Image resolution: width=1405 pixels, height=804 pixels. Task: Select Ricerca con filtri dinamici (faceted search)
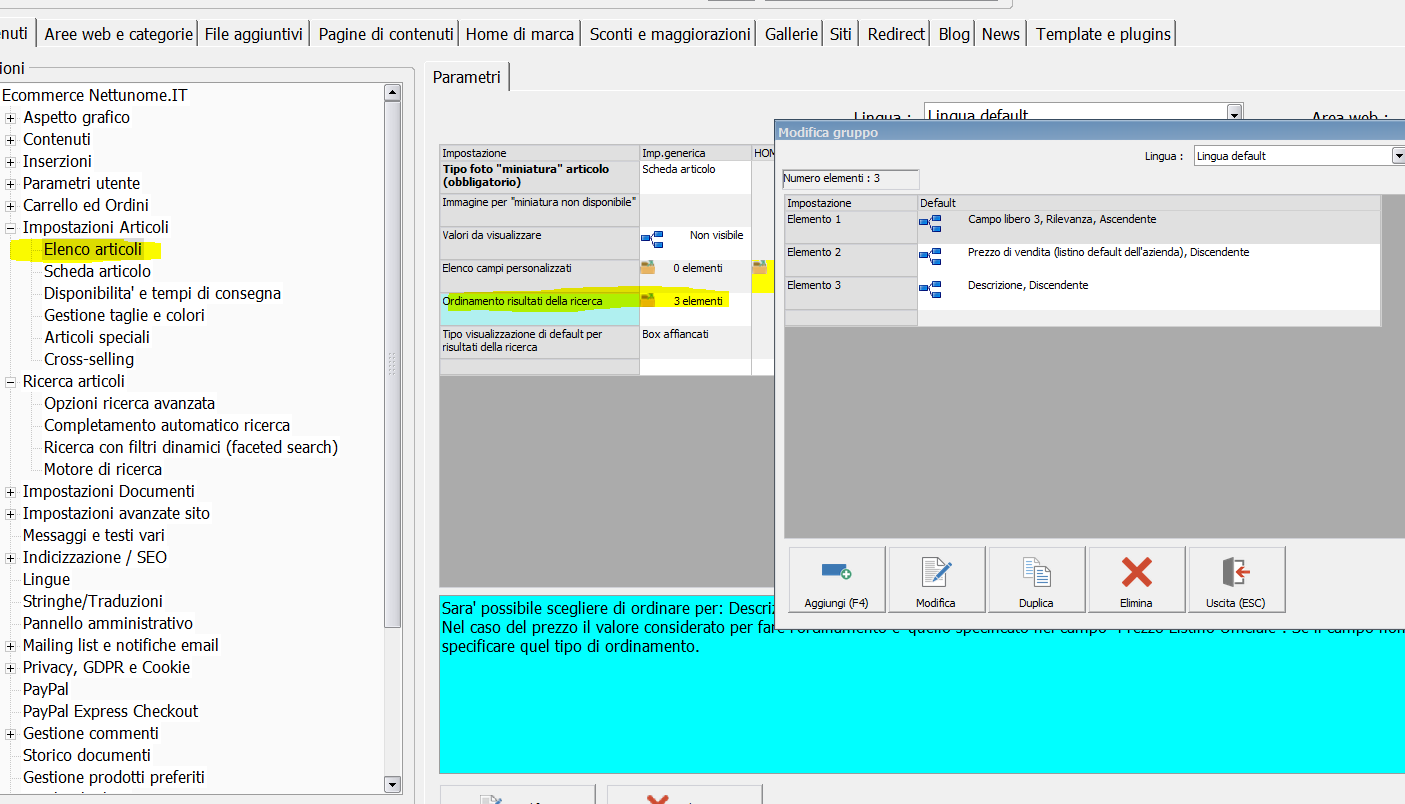[x=191, y=448]
